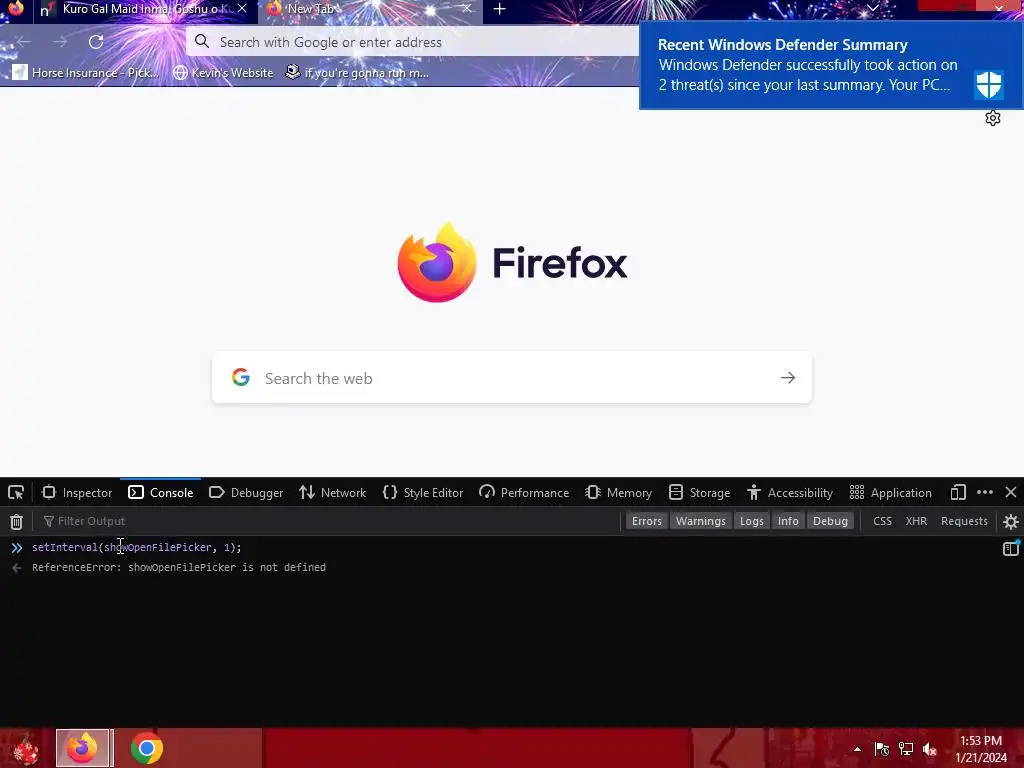Select the ReferenceError message text

(179, 568)
